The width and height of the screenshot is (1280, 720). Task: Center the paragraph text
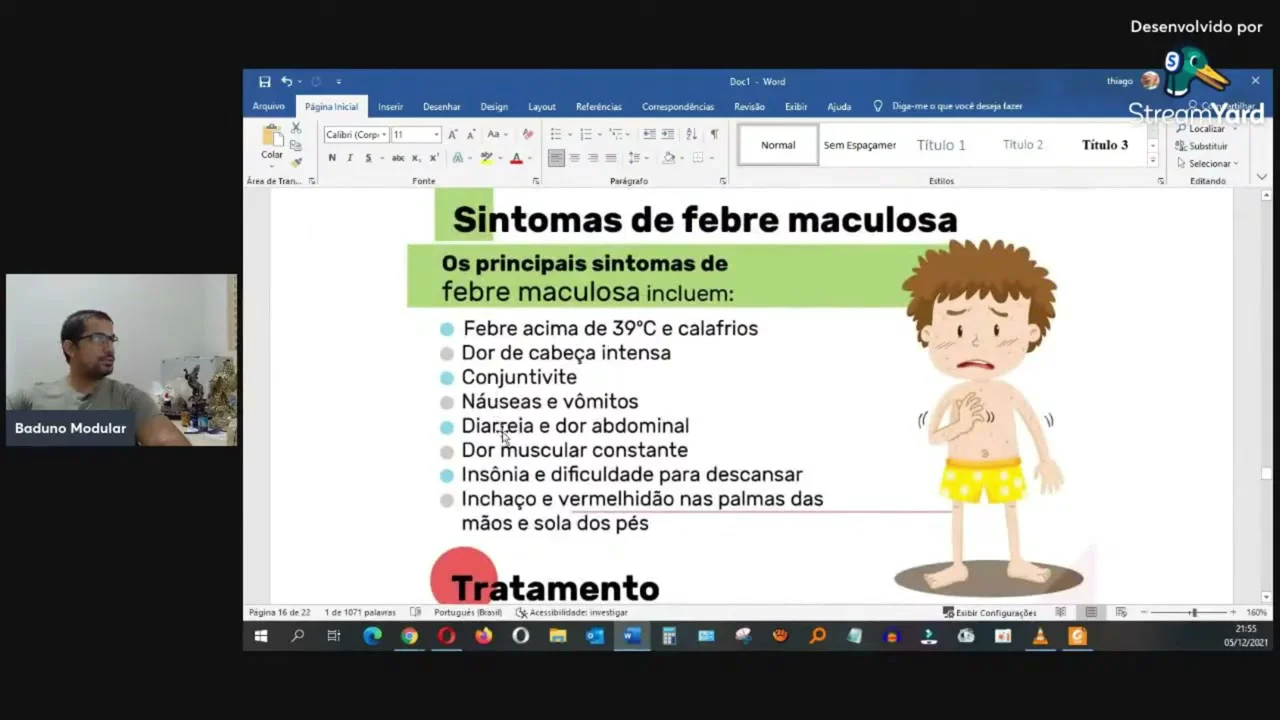(575, 158)
